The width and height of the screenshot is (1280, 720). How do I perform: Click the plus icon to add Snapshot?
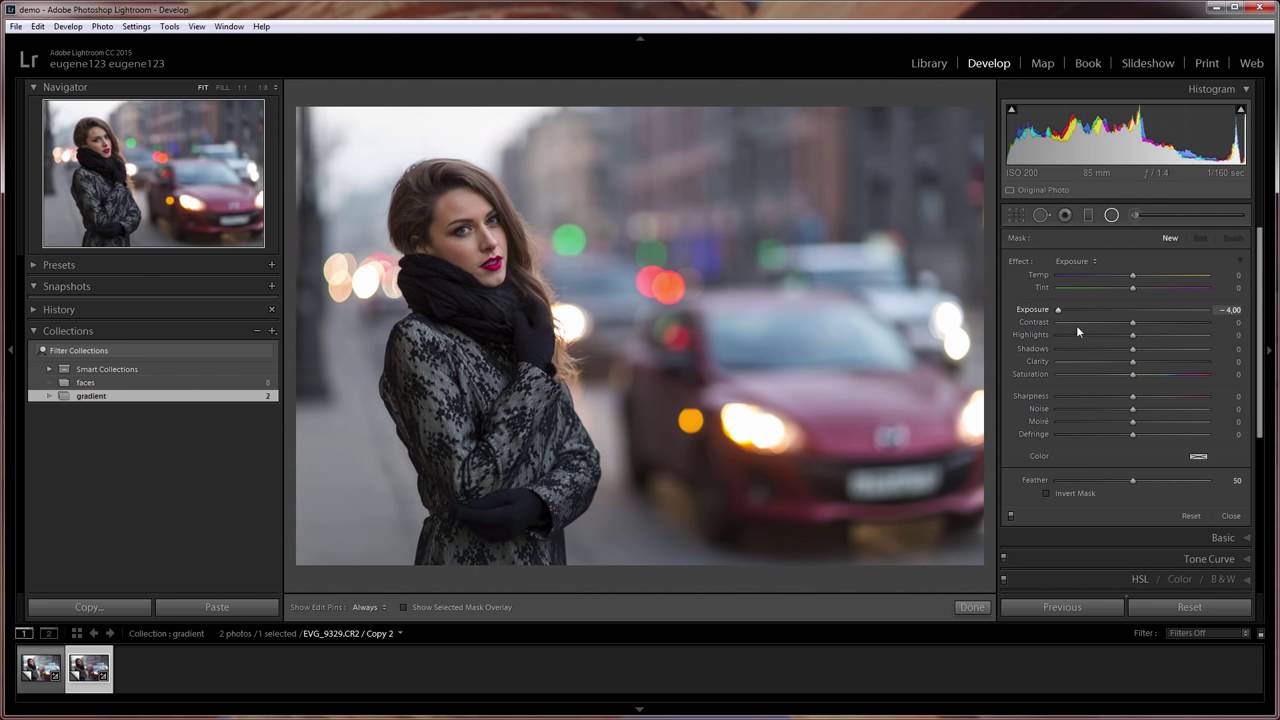point(271,287)
